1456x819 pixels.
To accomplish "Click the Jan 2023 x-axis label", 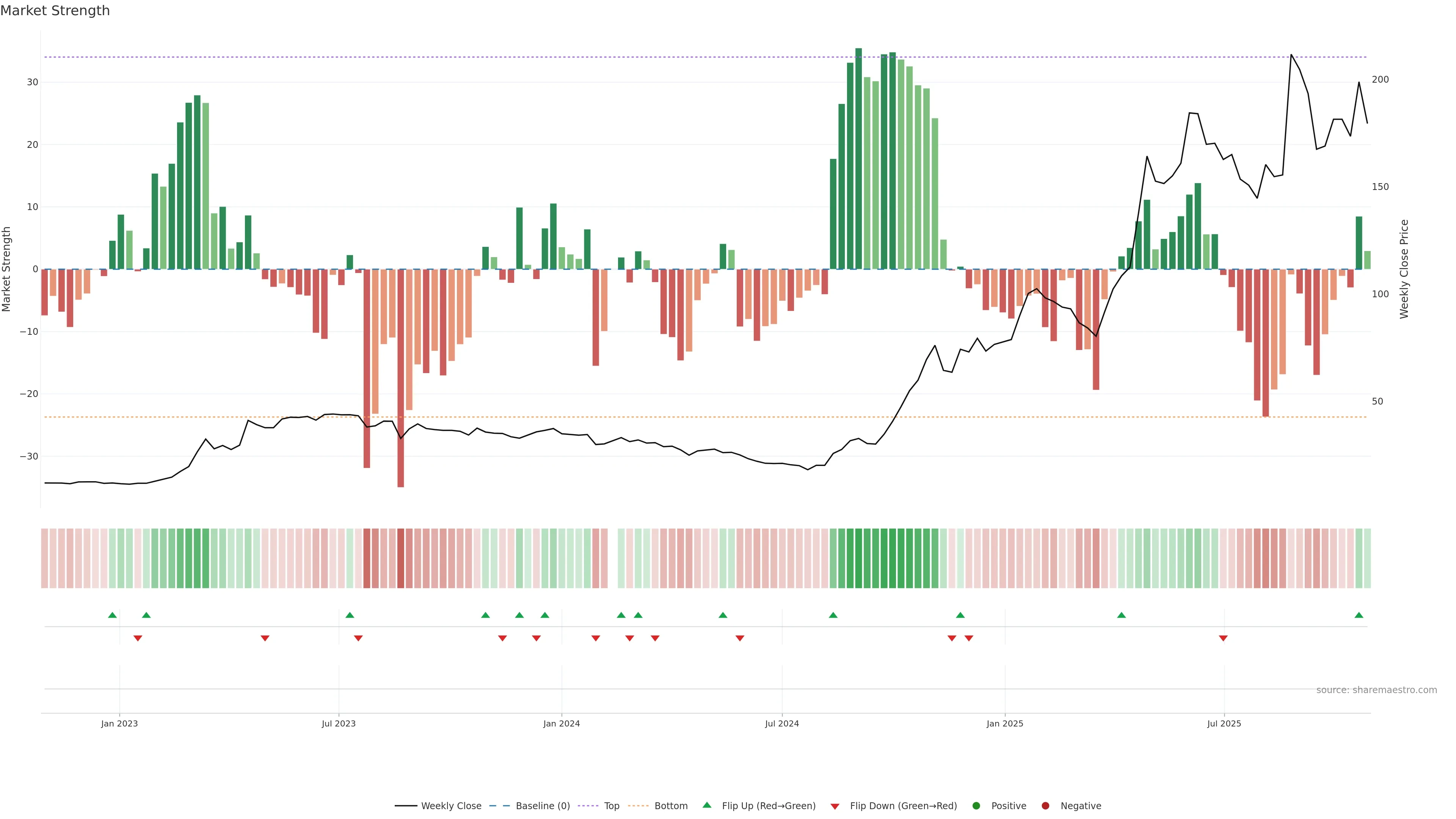I will pyautogui.click(x=119, y=723).
